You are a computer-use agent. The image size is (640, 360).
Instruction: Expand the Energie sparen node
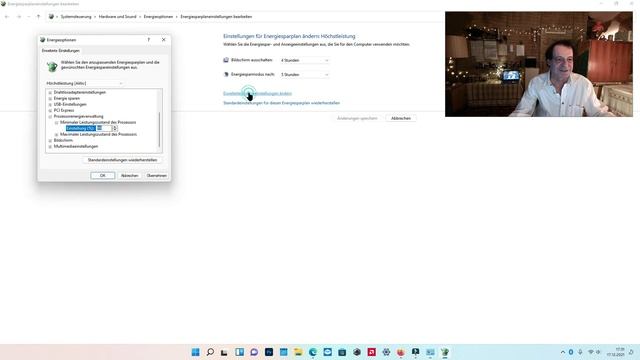50,98
